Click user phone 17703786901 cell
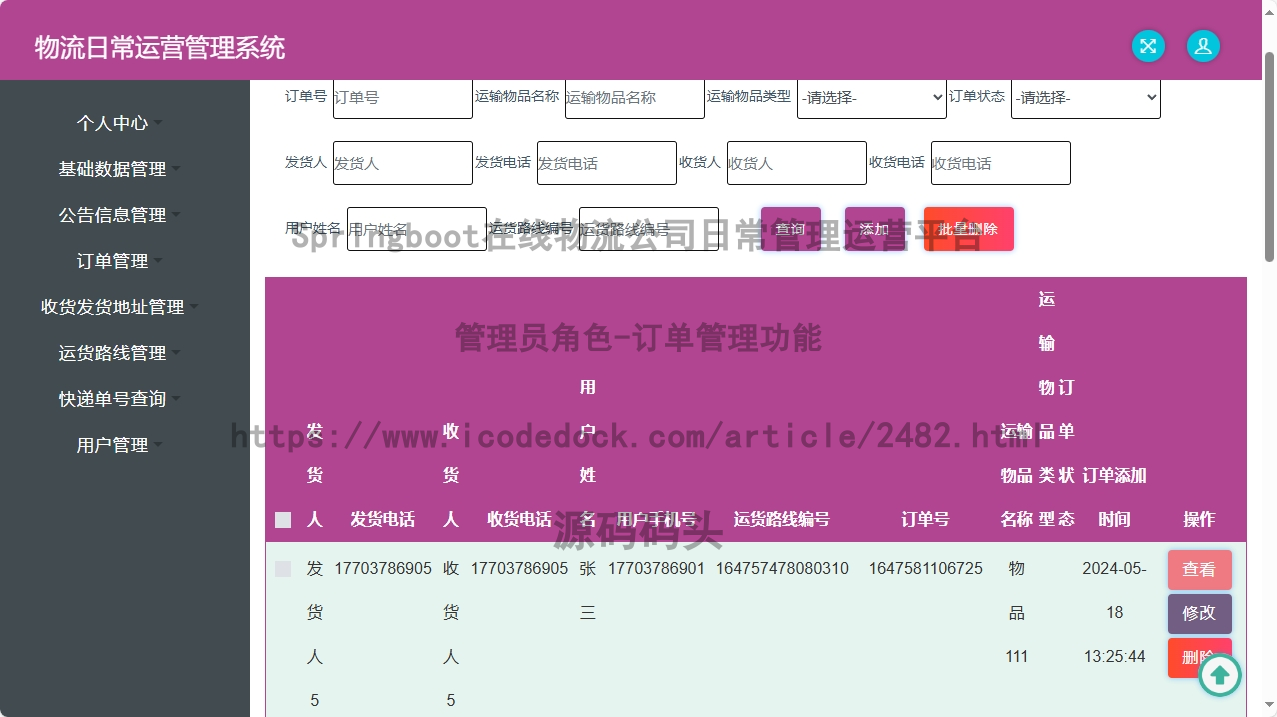 tap(656, 568)
